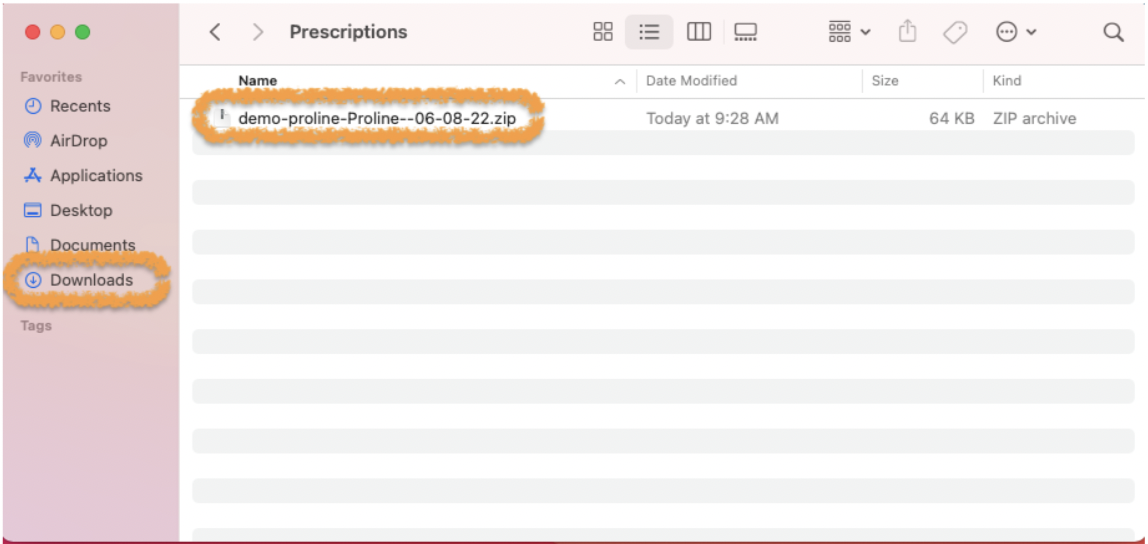Click the Edit Tags icon
This screenshot has height=544, width=1148.
tap(955, 32)
